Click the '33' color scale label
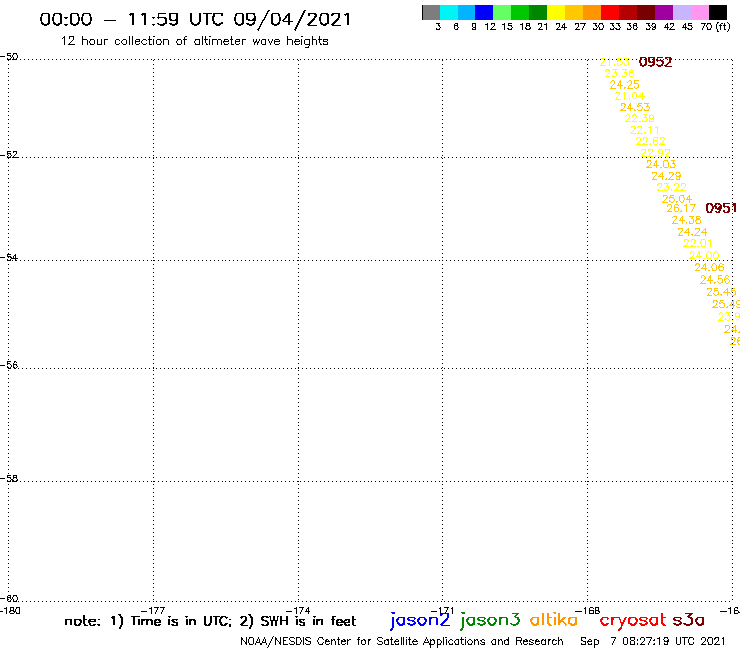Image resolution: width=740 pixels, height=650 pixels. [614, 27]
